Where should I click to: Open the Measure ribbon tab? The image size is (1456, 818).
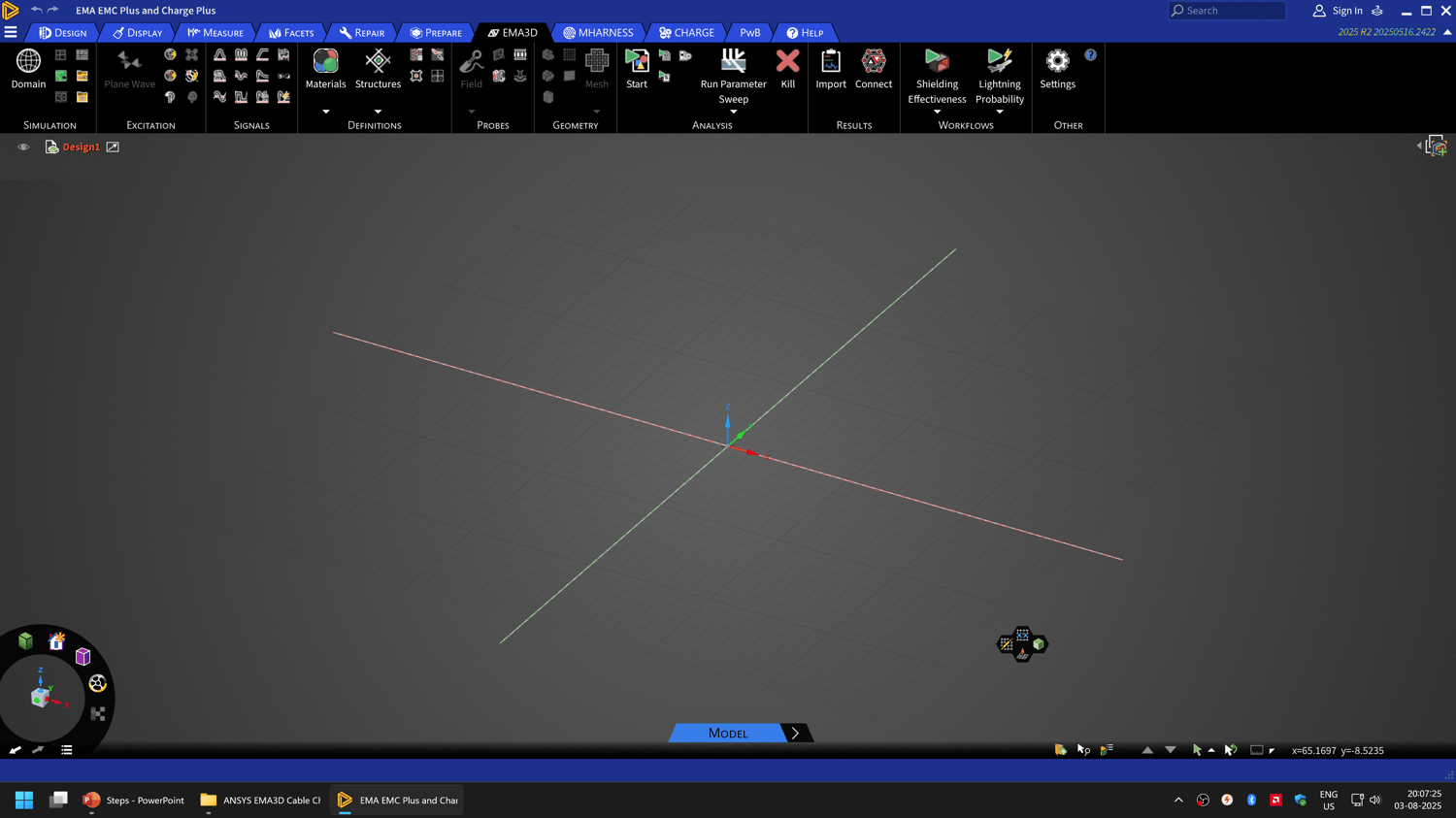pos(215,33)
